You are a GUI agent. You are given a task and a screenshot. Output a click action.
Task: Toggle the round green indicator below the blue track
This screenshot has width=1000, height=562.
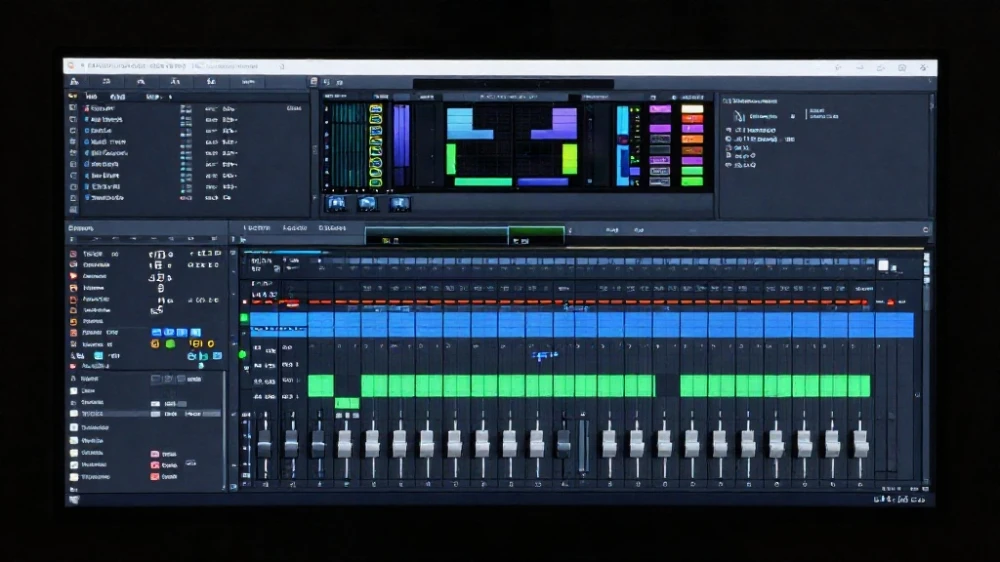click(242, 355)
